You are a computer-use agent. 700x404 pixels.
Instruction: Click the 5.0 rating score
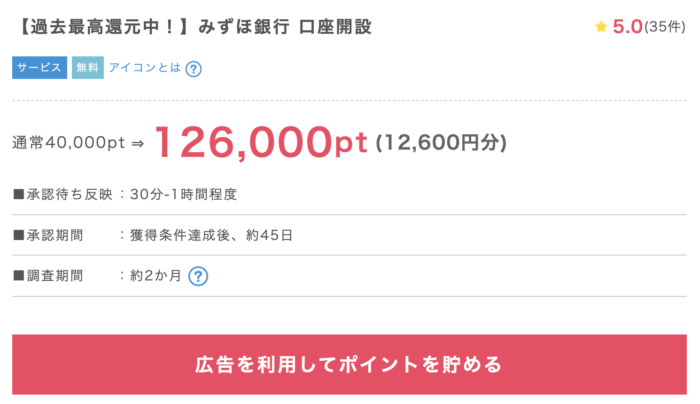pos(626,27)
